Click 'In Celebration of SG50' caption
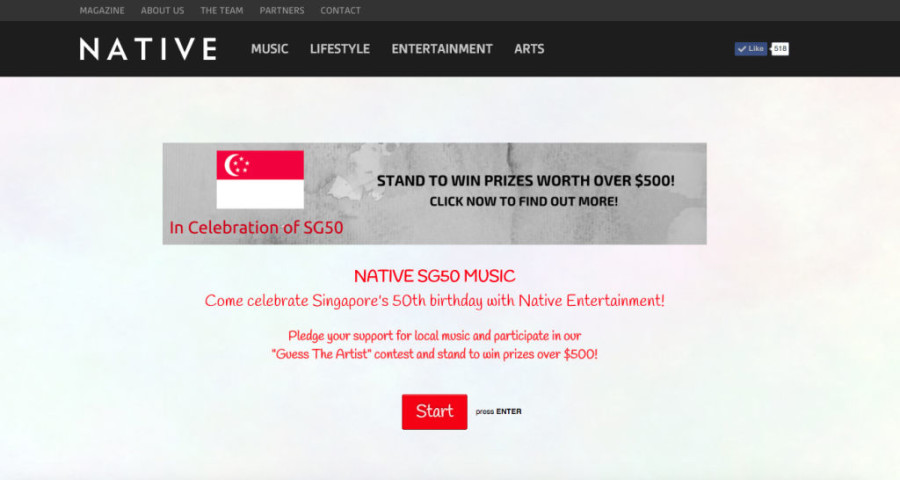900x480 pixels. tap(256, 227)
